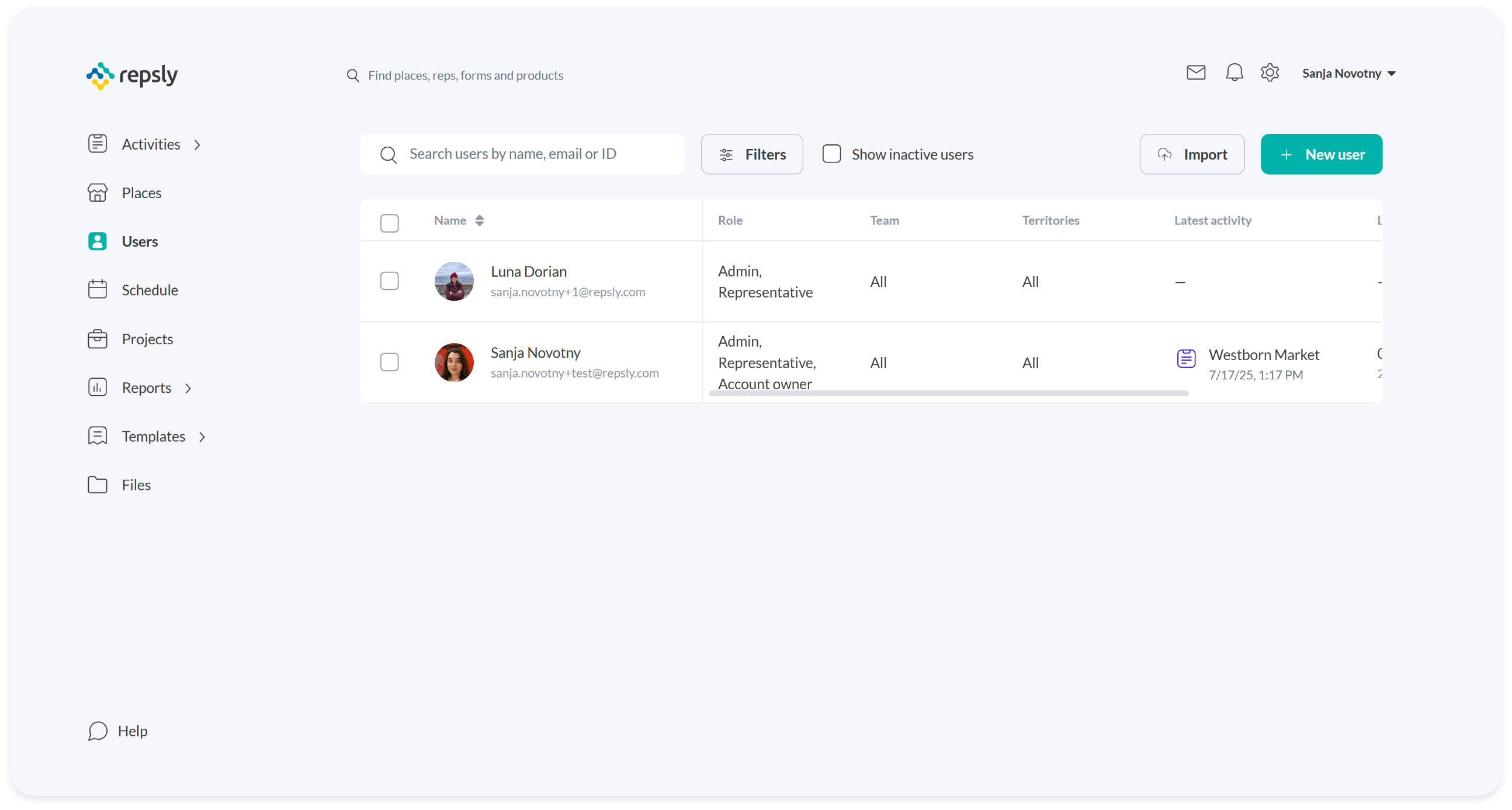The height and width of the screenshot is (810, 1512).
Task: Click the Westborn Market form activity icon
Action: click(1185, 358)
